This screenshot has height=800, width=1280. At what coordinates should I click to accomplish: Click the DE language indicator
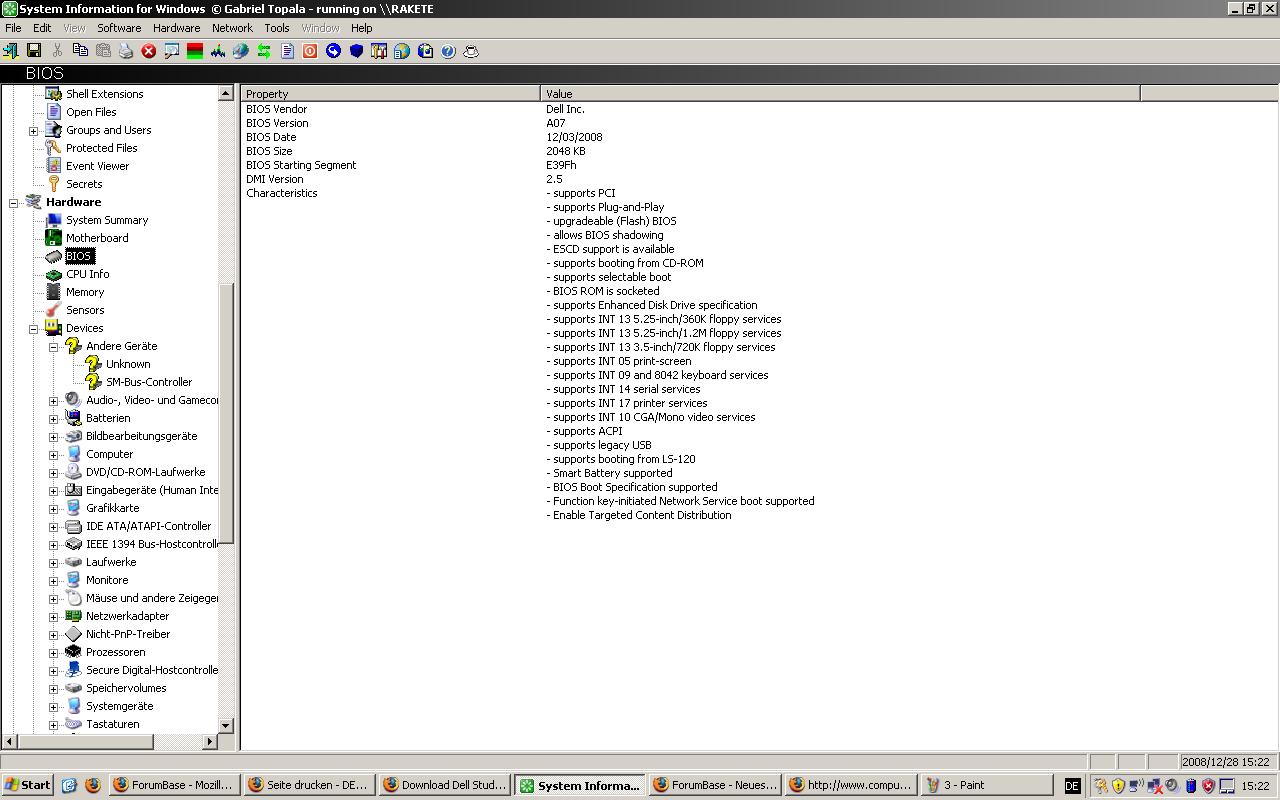click(1072, 786)
